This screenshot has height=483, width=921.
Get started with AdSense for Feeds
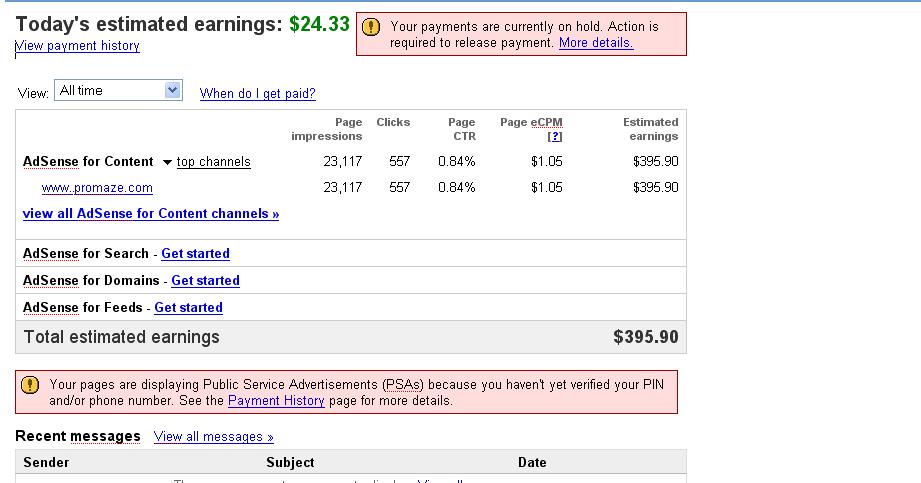click(188, 308)
